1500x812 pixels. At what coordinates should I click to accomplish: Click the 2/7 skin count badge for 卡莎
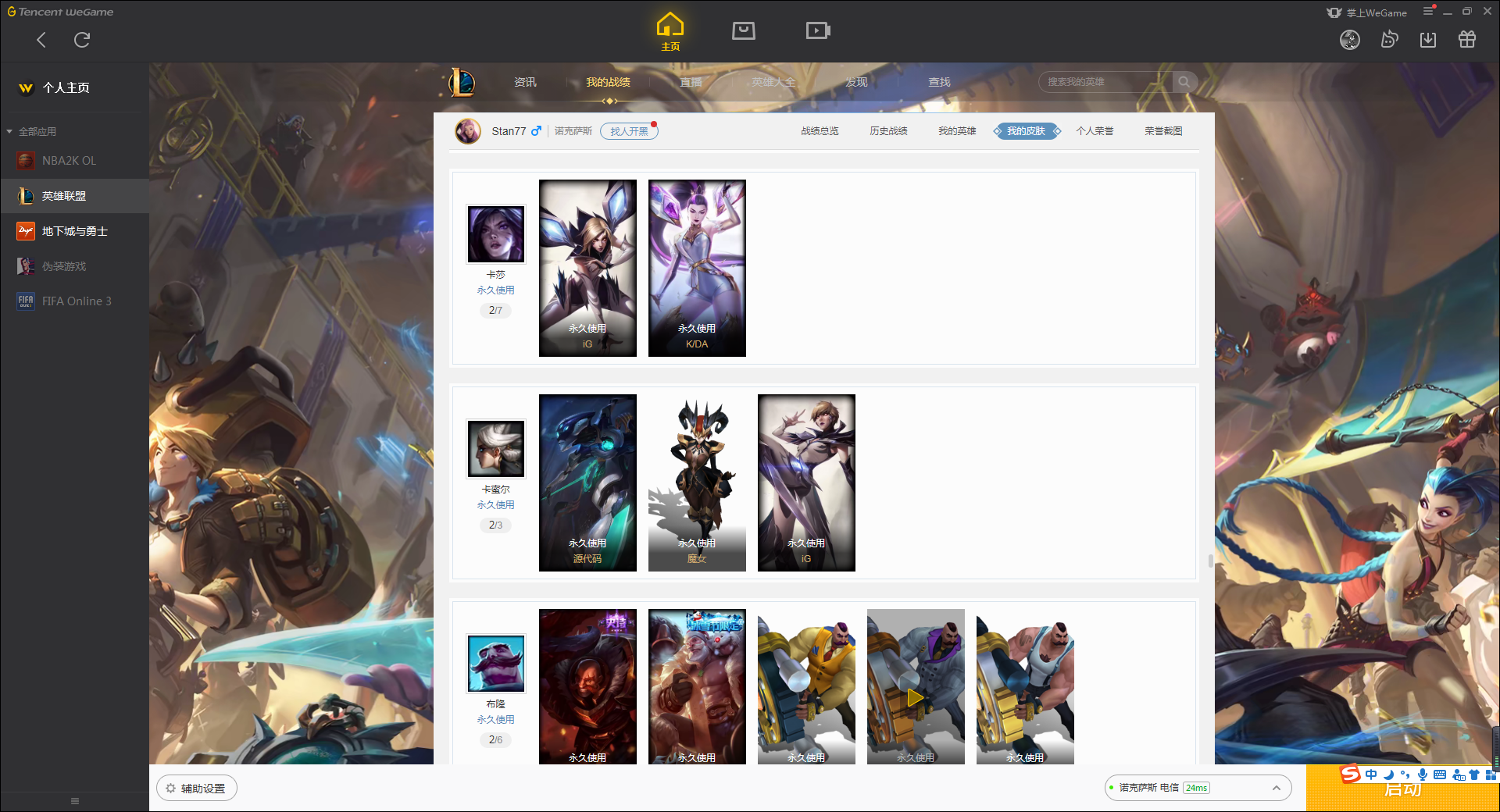(x=495, y=310)
